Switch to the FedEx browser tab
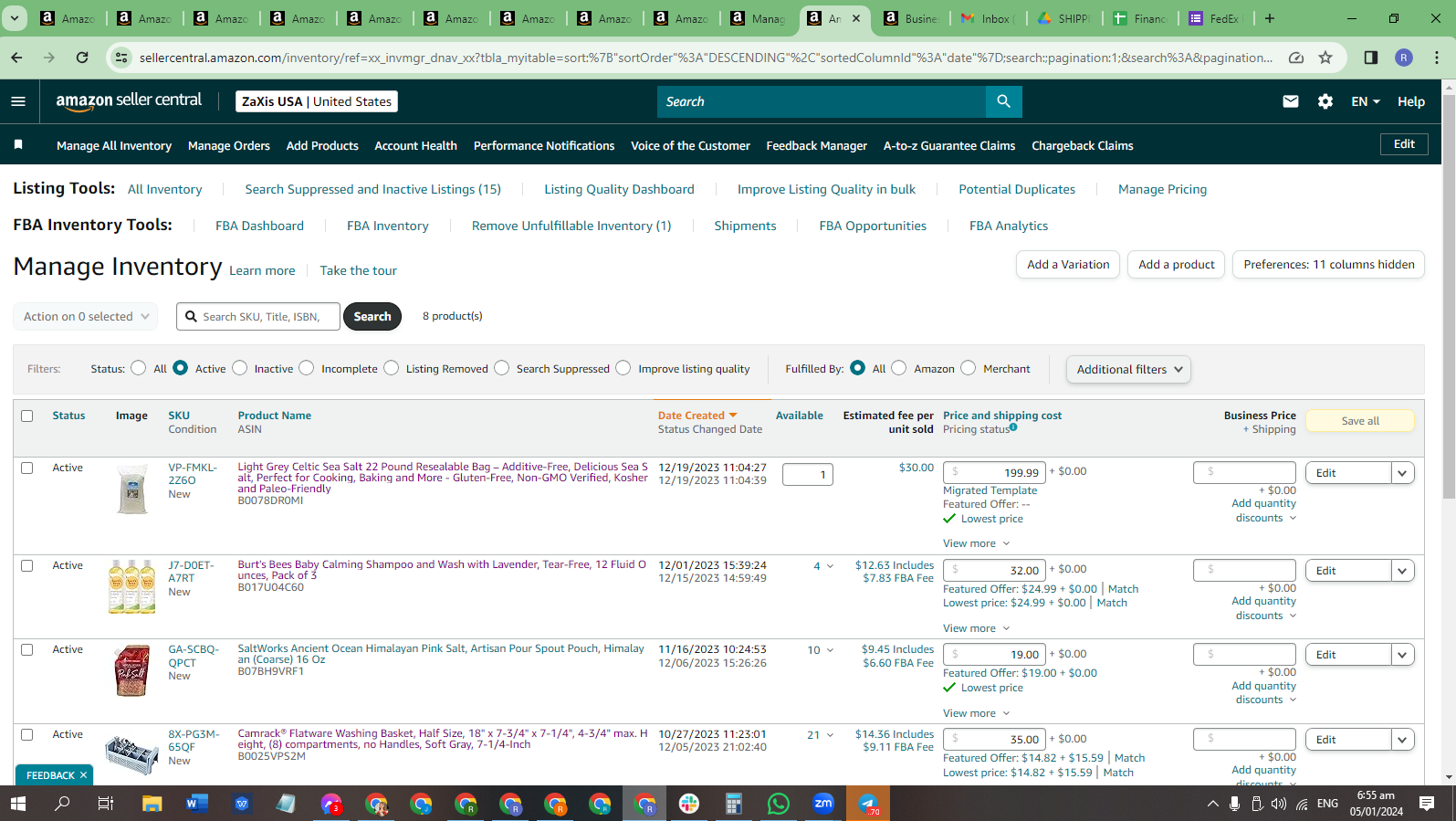This screenshot has width=1456, height=821. (1216, 18)
